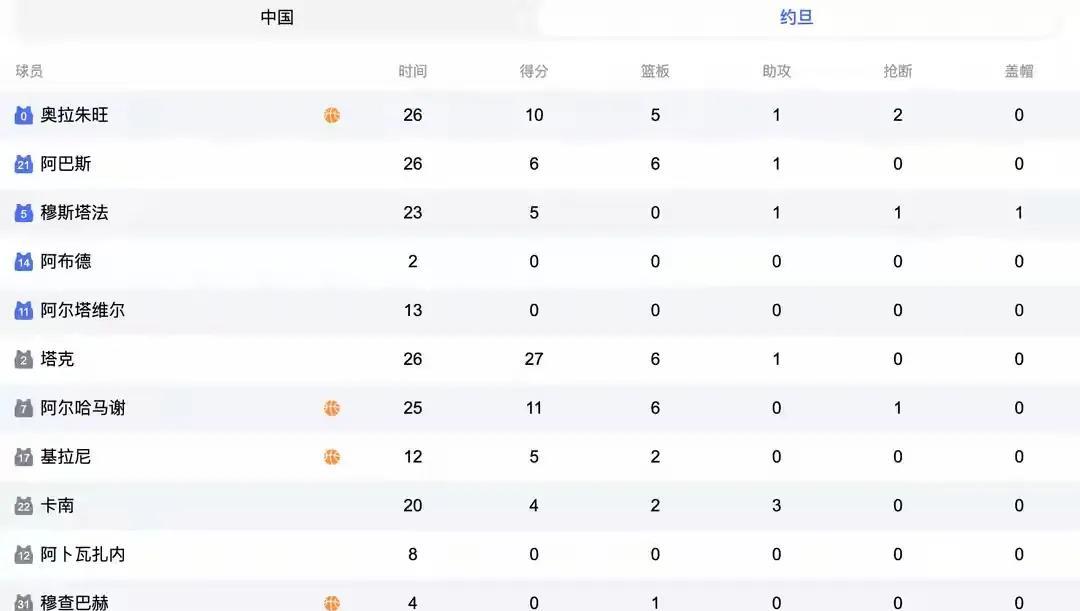Click jersey number 11 icon for 阿尔塔维尔
Viewport: 1080px width, 611px height.
24,311
